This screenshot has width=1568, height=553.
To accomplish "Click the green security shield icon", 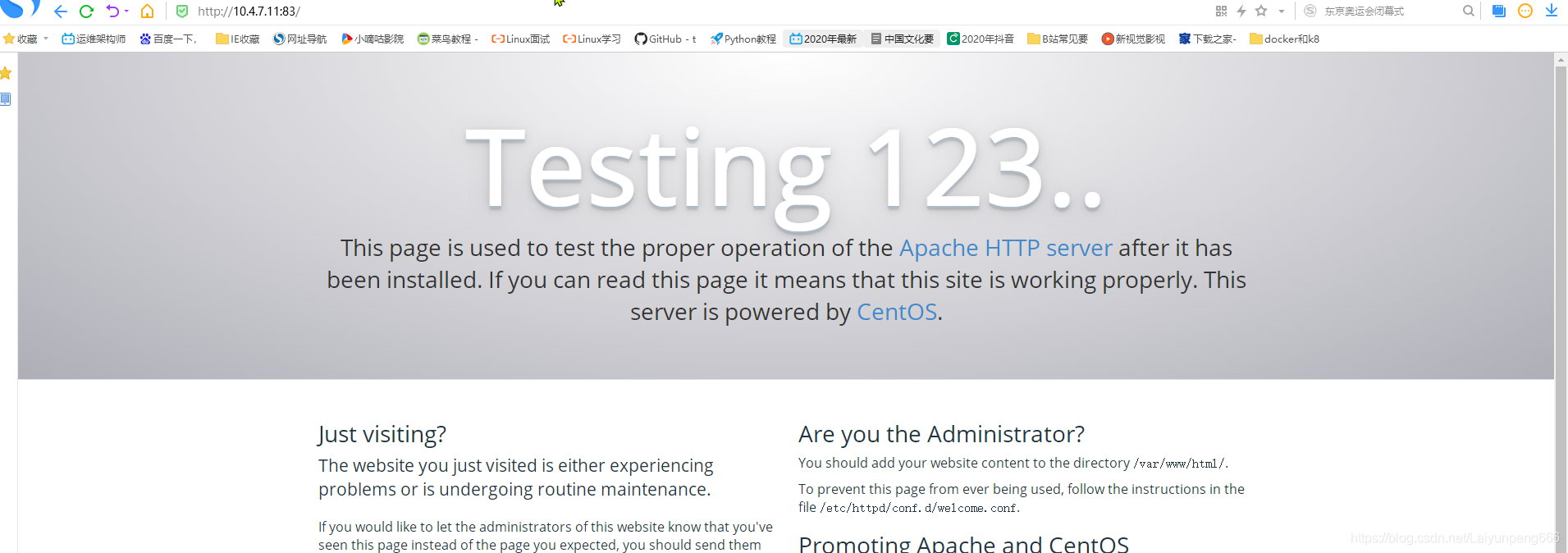I will tap(182, 11).
